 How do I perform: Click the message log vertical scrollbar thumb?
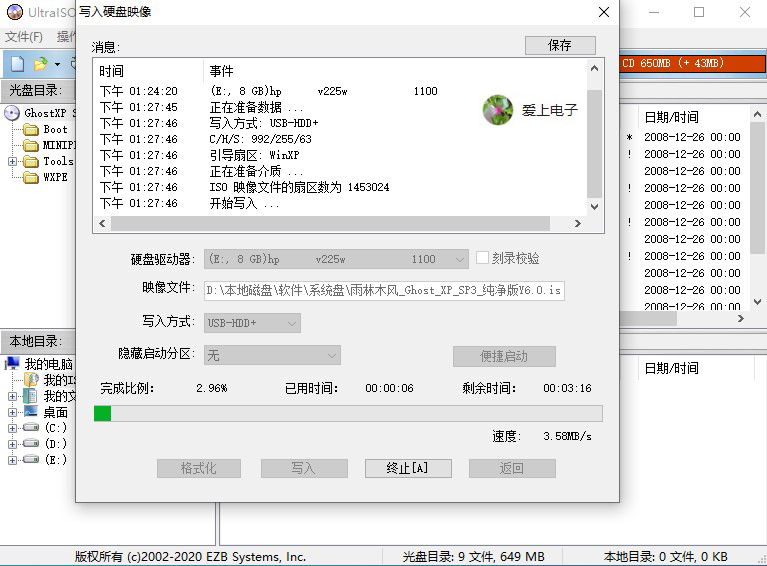point(594,144)
